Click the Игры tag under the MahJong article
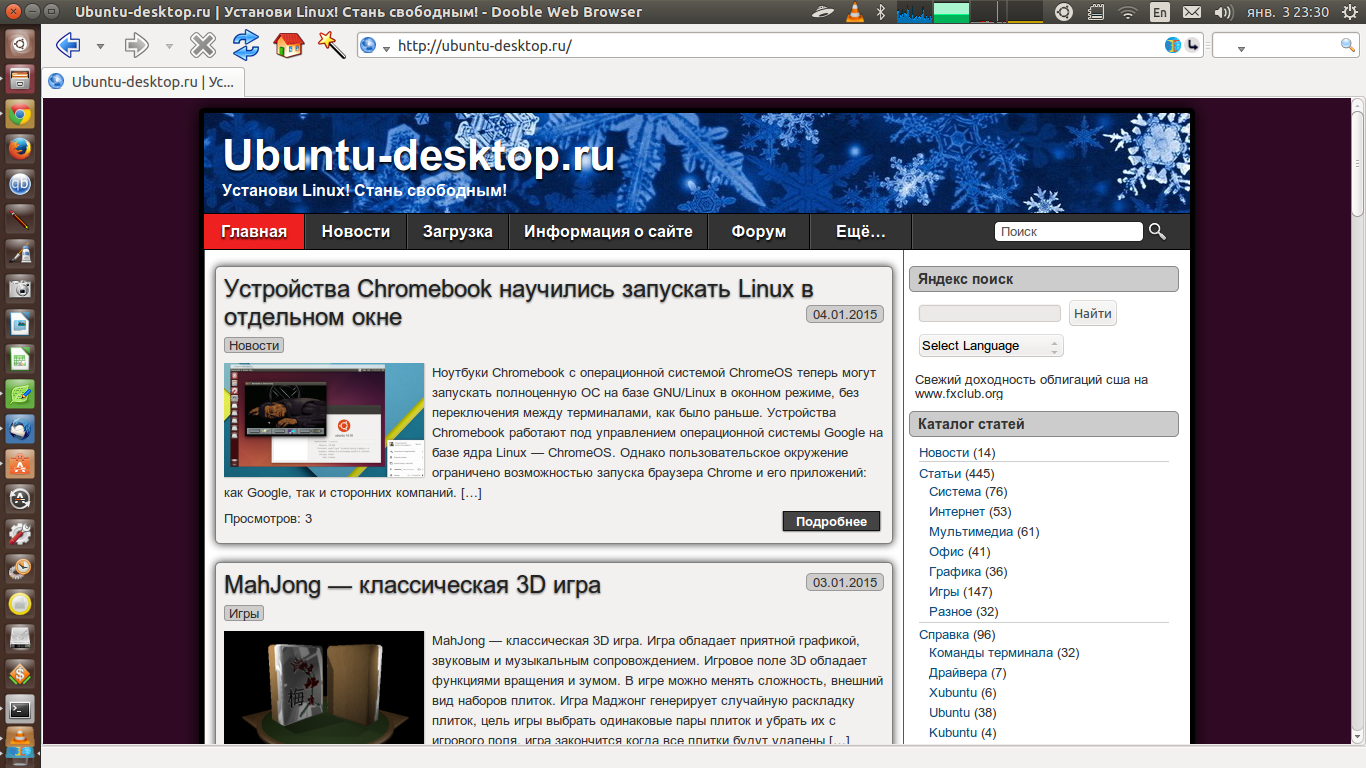Screen dimensions: 1366x768 coord(244,613)
